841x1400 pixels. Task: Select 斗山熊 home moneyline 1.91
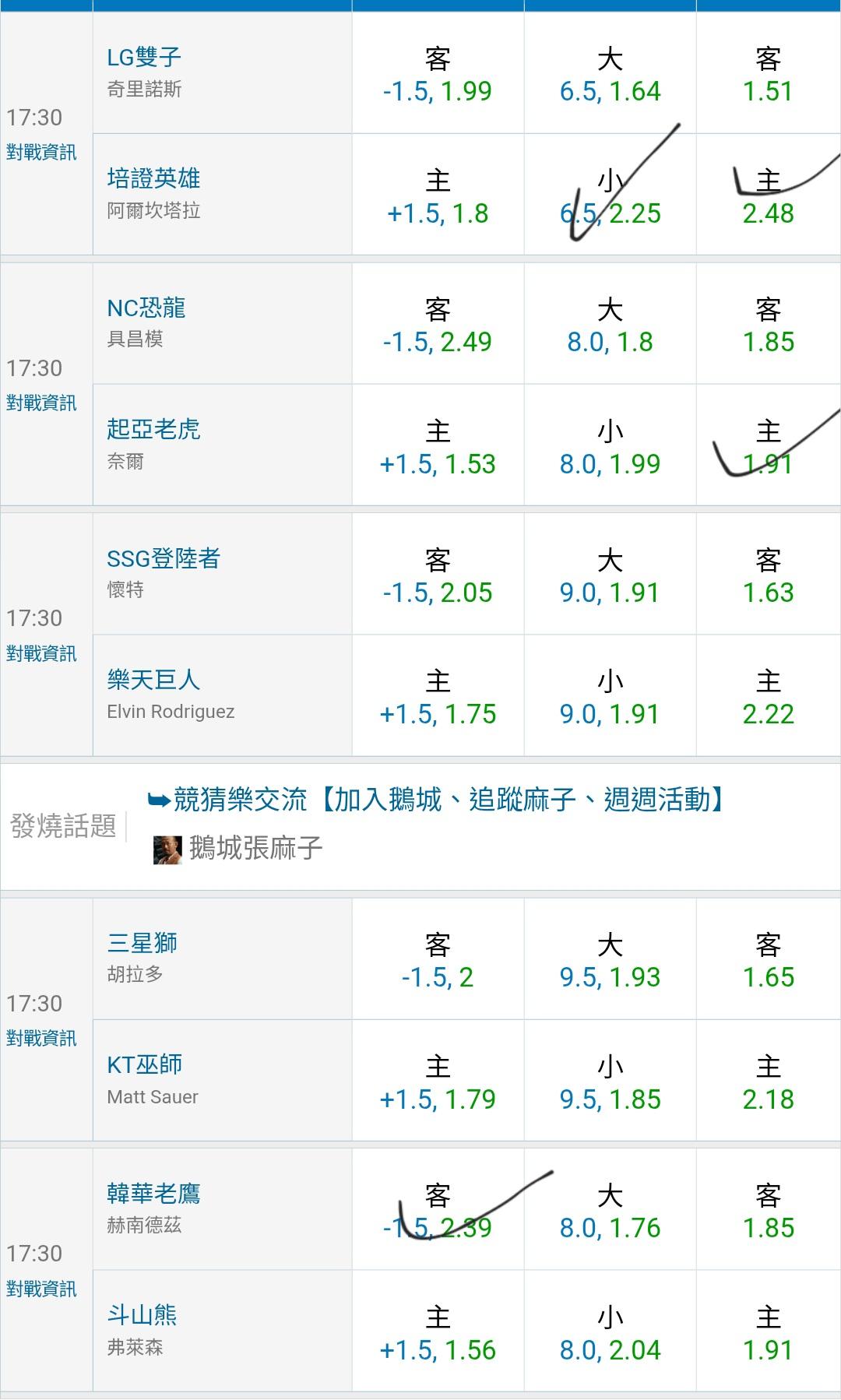coord(768,1334)
